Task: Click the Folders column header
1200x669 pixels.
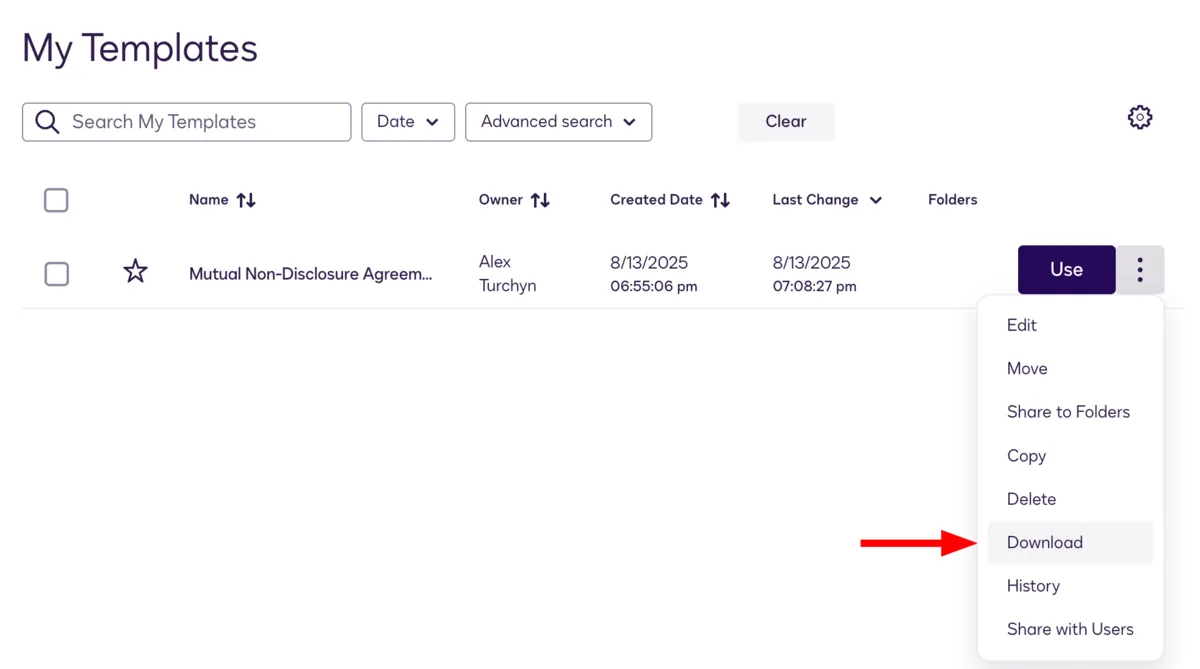Action: [952, 200]
